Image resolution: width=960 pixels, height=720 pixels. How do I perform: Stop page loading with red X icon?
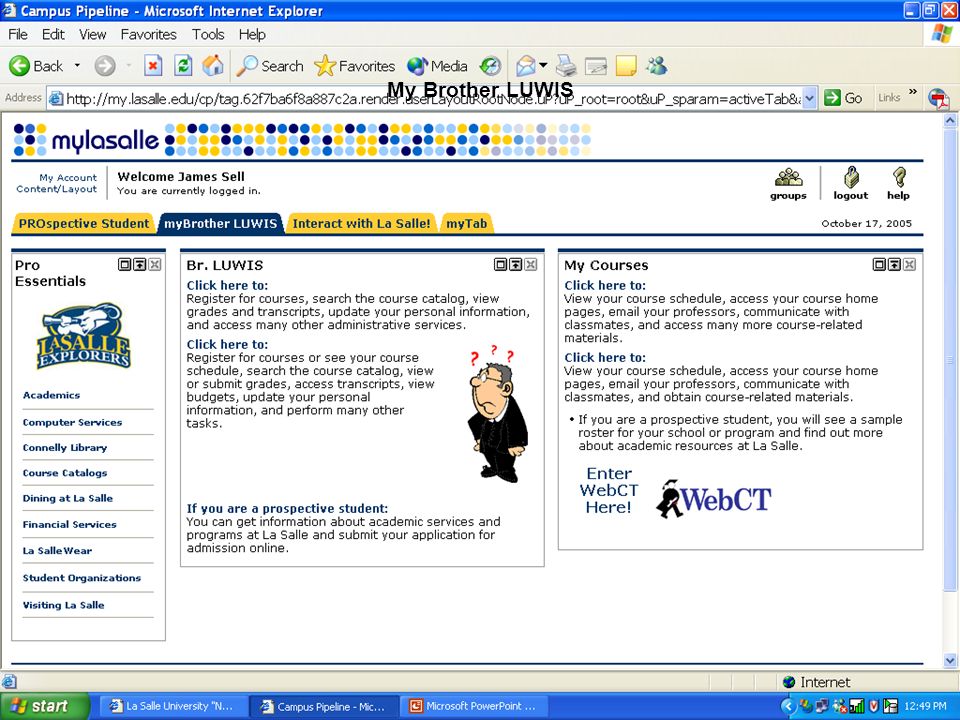point(153,66)
